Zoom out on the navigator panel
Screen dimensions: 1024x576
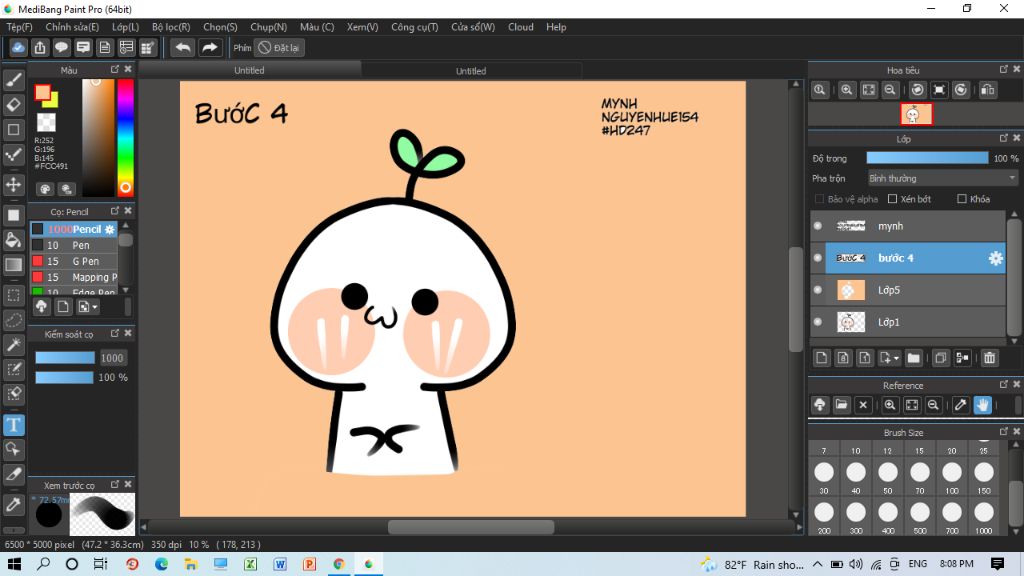click(889, 90)
